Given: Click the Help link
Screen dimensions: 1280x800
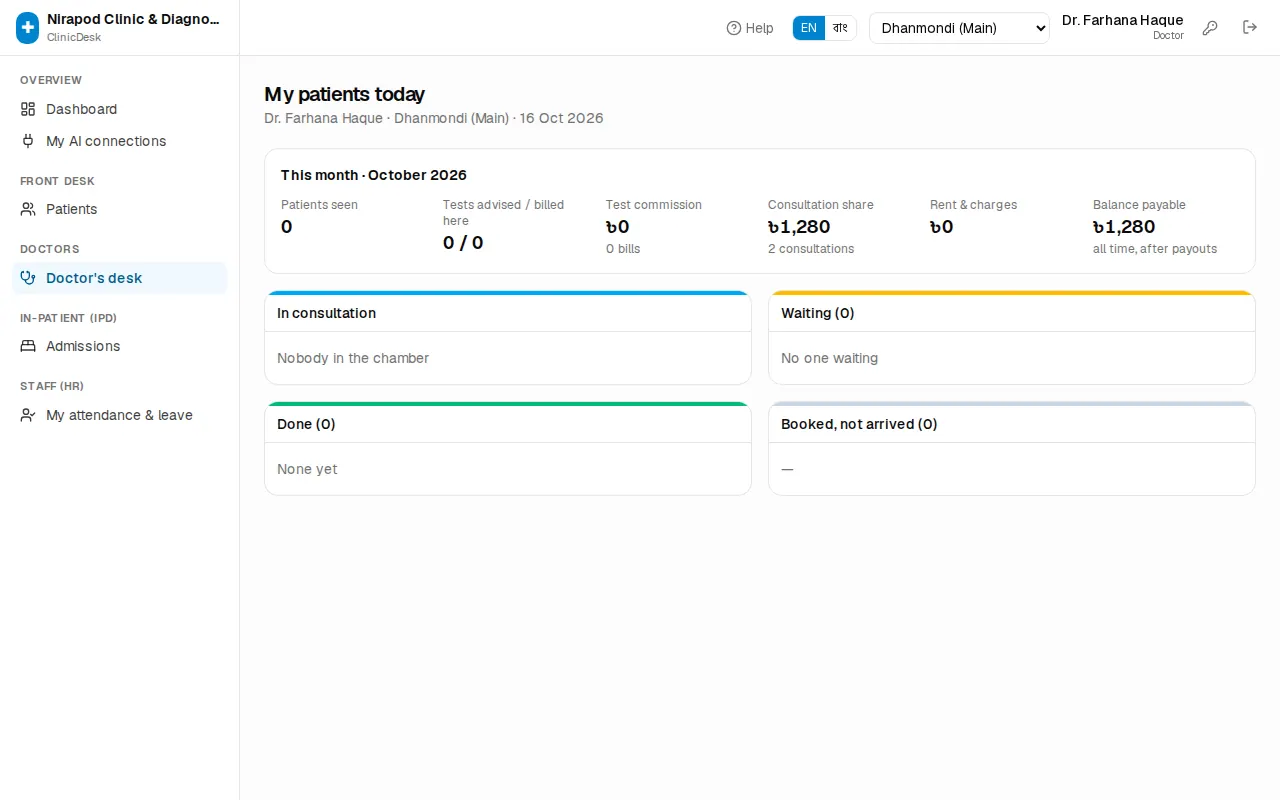Looking at the screenshot, I should pos(750,28).
